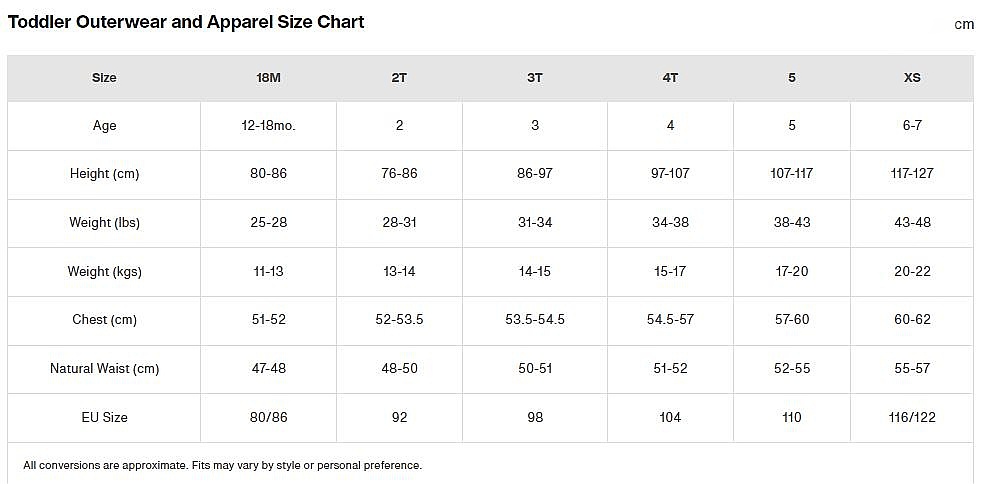The height and width of the screenshot is (484, 993).
Task: Select the Height (cm) row label
Action: tap(104, 174)
